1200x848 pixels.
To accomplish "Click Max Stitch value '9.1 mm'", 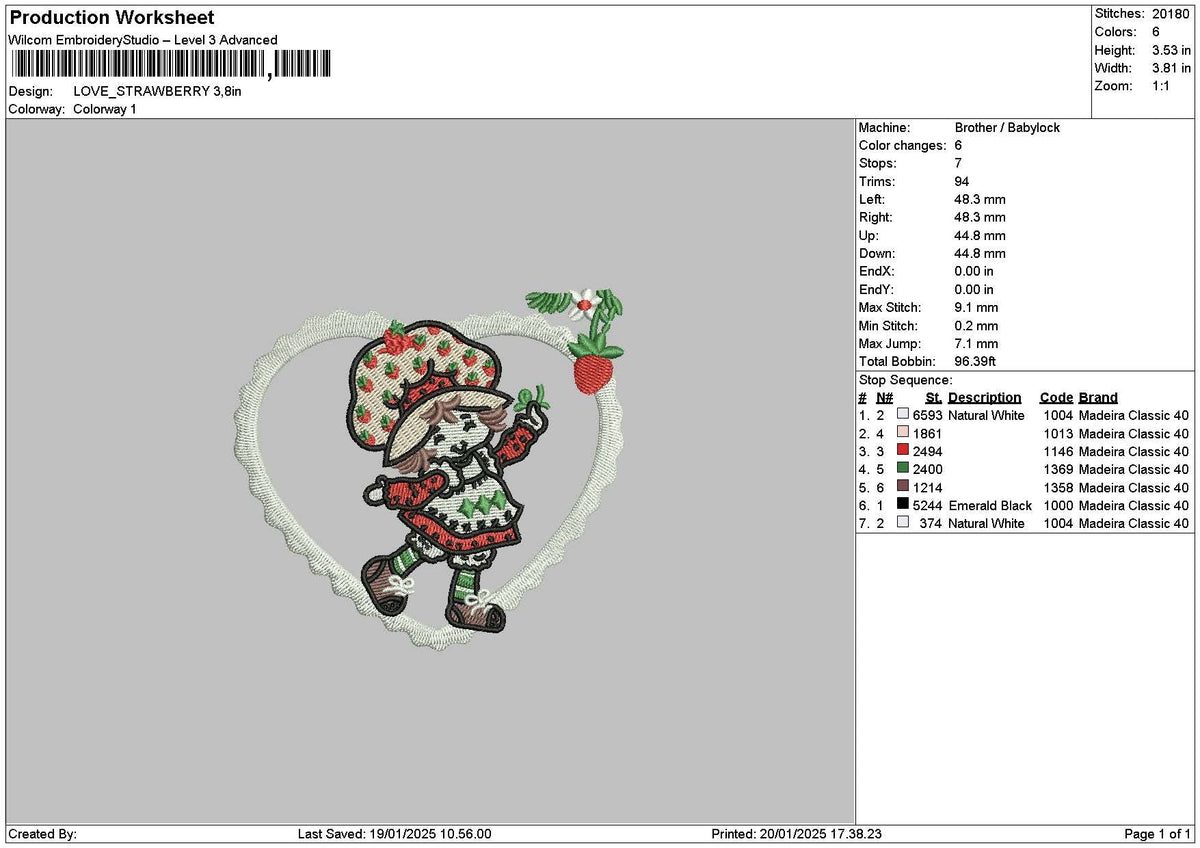I will point(976,308).
